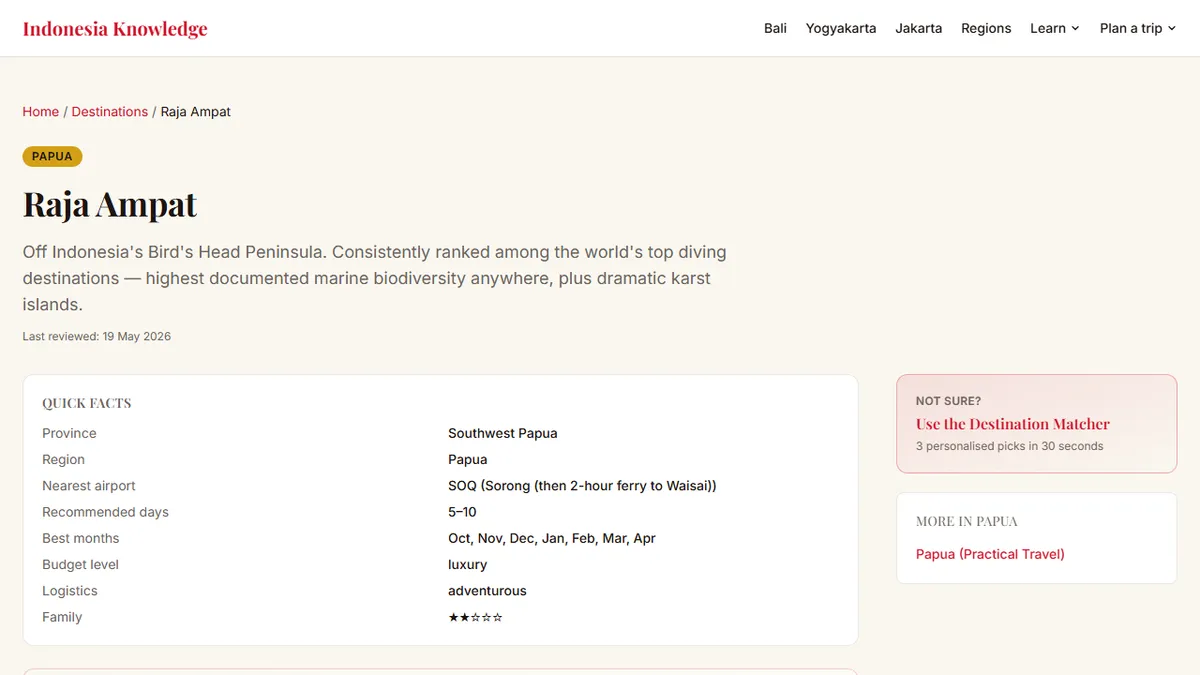The height and width of the screenshot is (675, 1200).
Task: Click the PAPUA region badge
Action: (52, 156)
